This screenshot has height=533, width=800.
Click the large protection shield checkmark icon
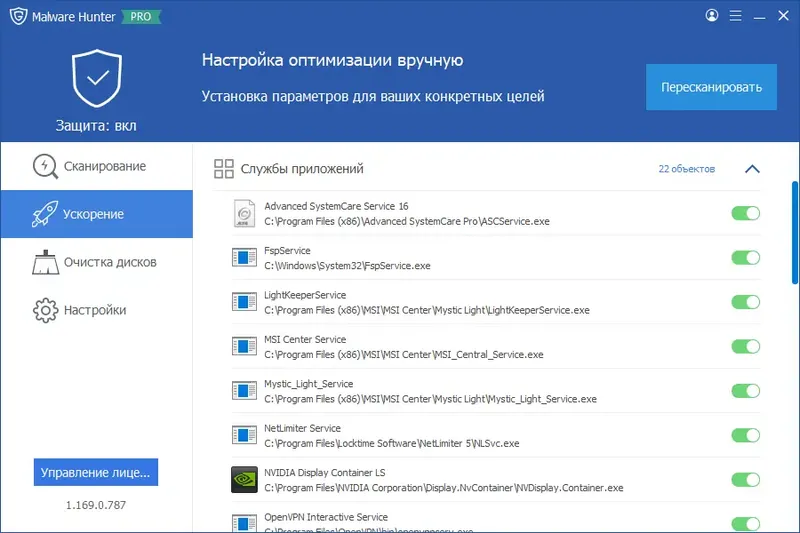tap(96, 78)
